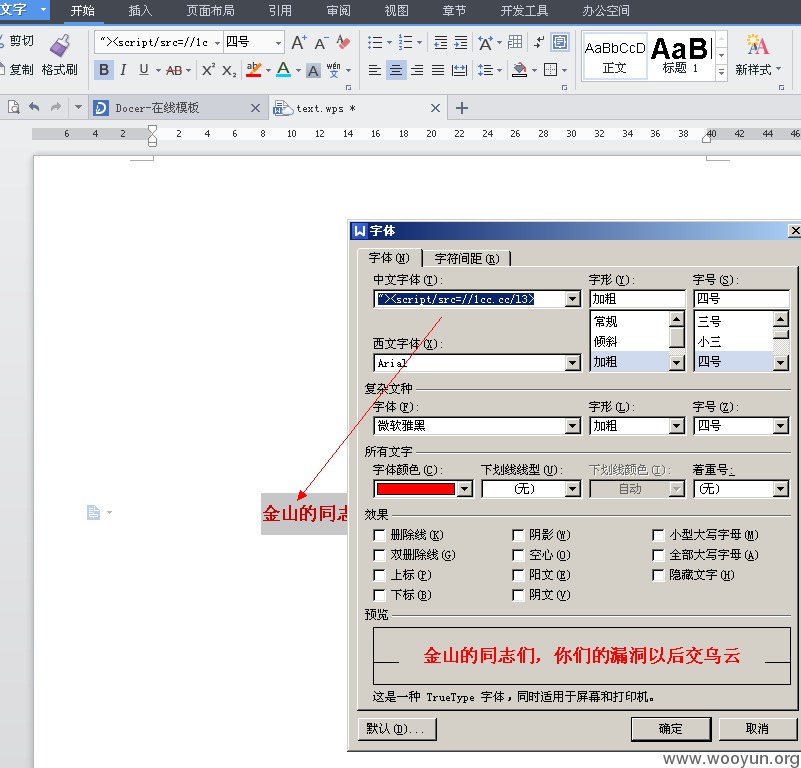This screenshot has height=768, width=801.
Task: Check the 双删除线 double strikethrough checkbox
Action: [379, 555]
